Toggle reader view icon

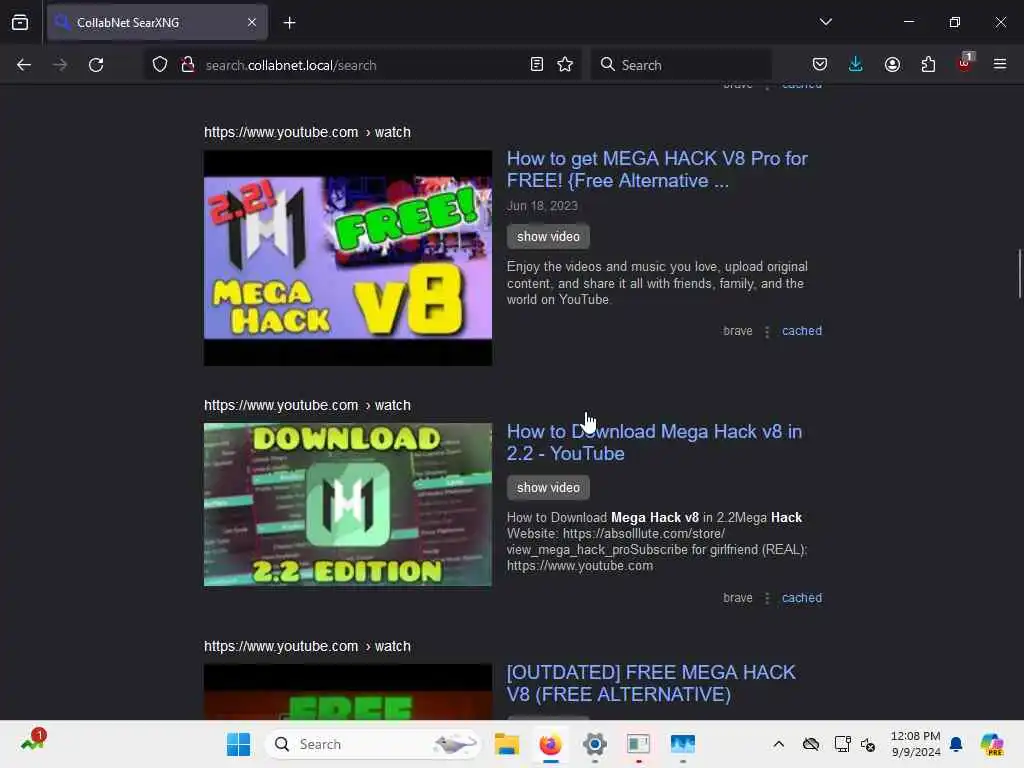coord(537,65)
